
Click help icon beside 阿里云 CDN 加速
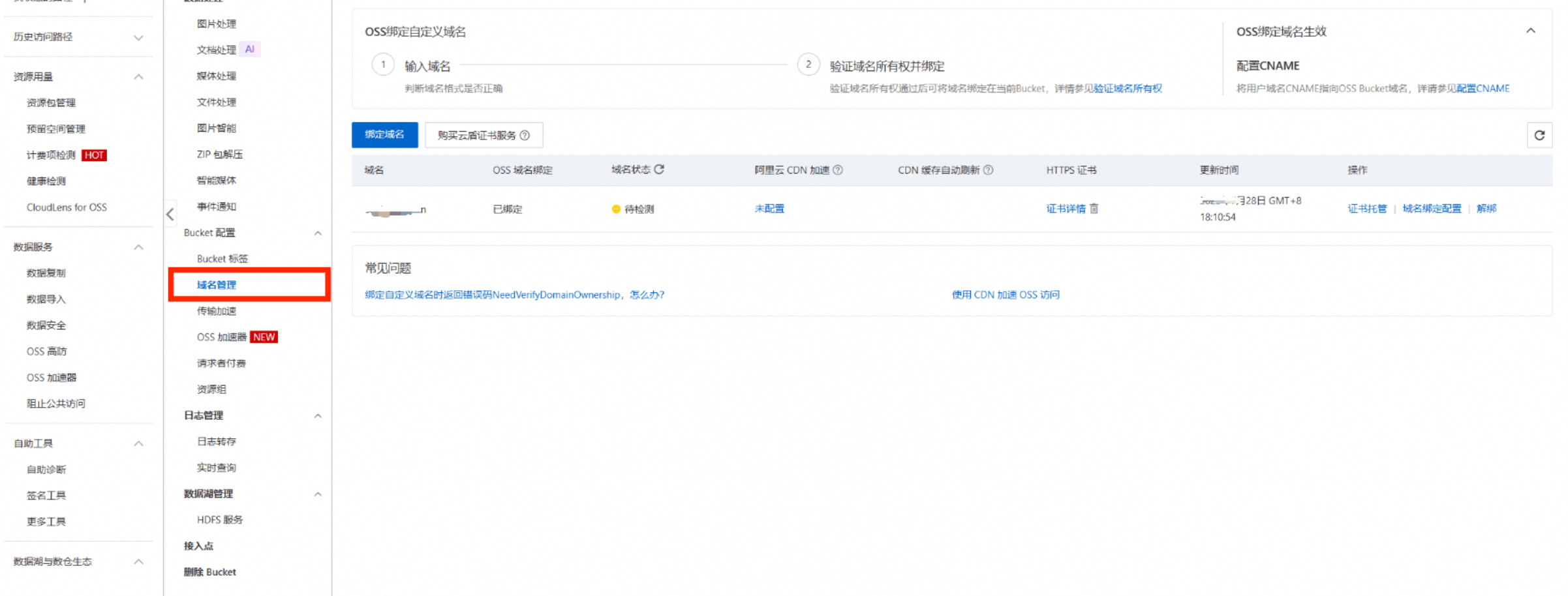click(838, 170)
